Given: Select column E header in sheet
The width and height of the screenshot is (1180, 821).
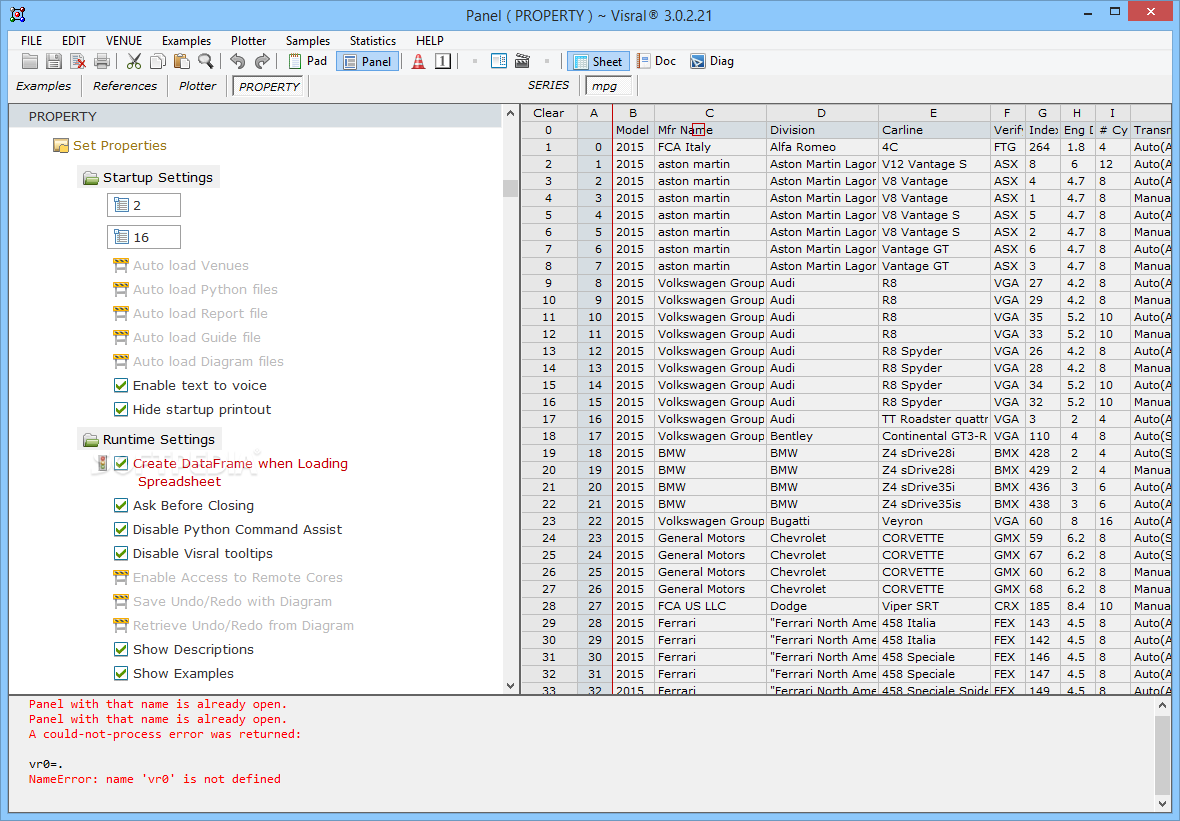Looking at the screenshot, I should tap(933, 113).
